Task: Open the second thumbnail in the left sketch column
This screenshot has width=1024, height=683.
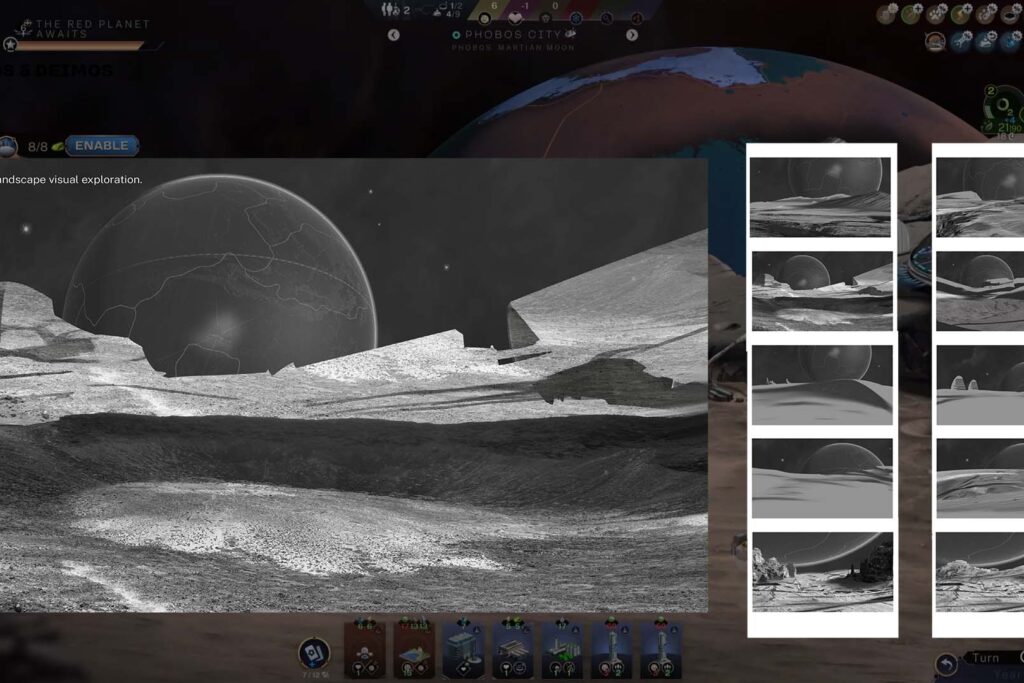Action: click(822, 291)
